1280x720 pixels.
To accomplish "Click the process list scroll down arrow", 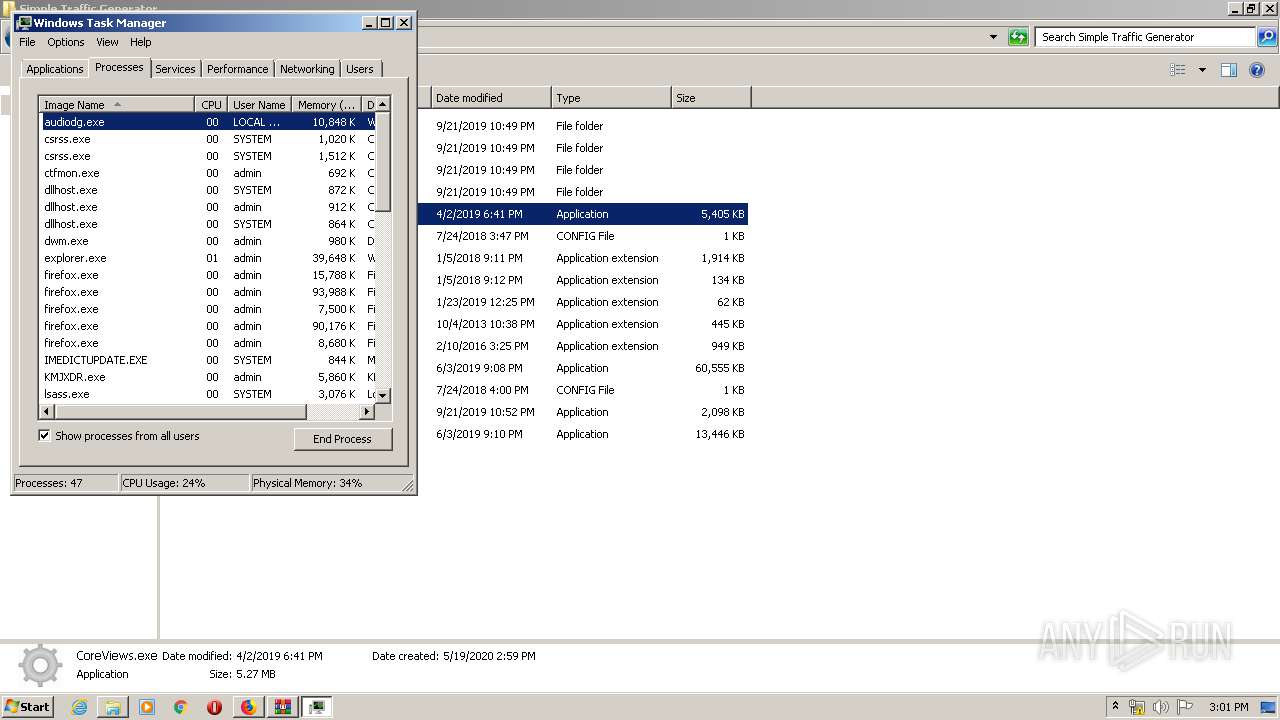I will click(383, 396).
